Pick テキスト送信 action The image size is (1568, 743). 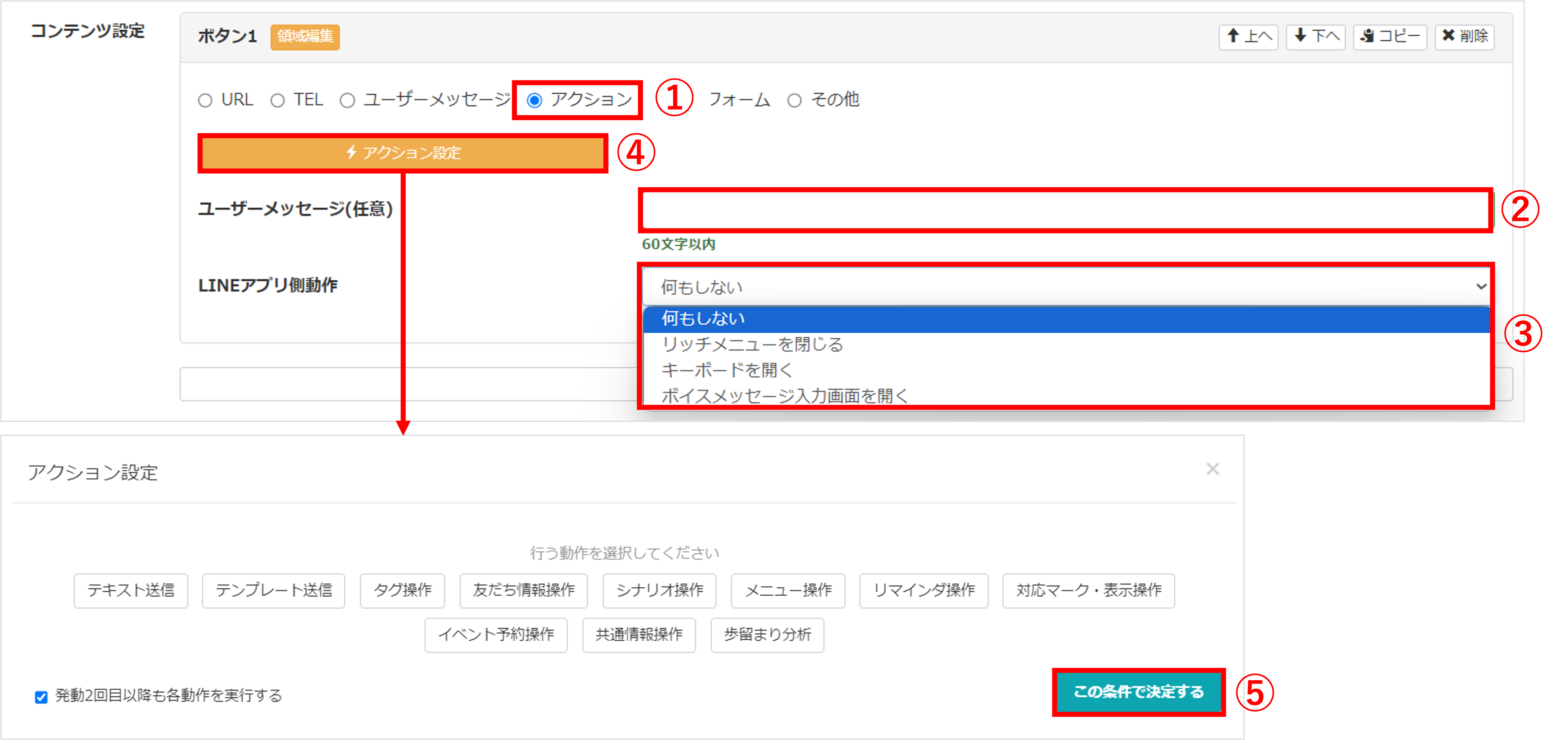tap(131, 590)
